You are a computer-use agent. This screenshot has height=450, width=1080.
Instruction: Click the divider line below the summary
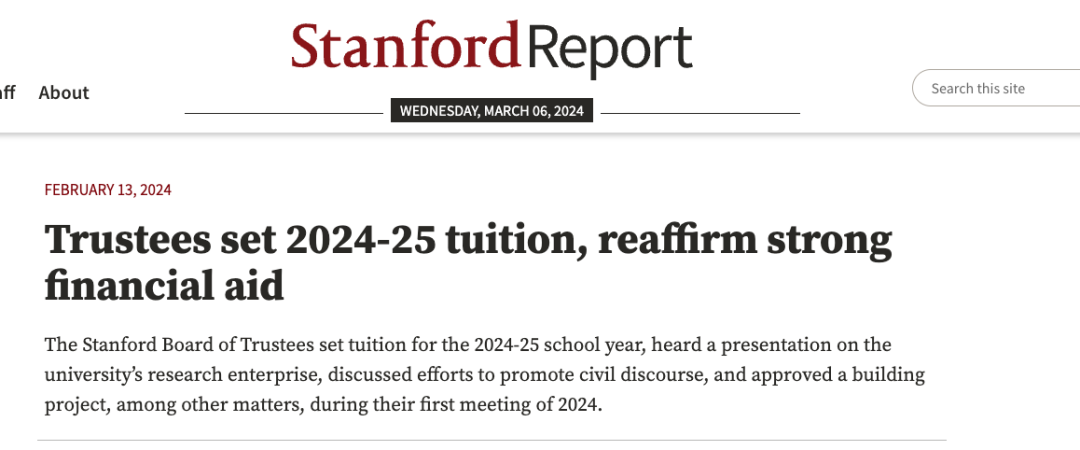tap(492, 440)
